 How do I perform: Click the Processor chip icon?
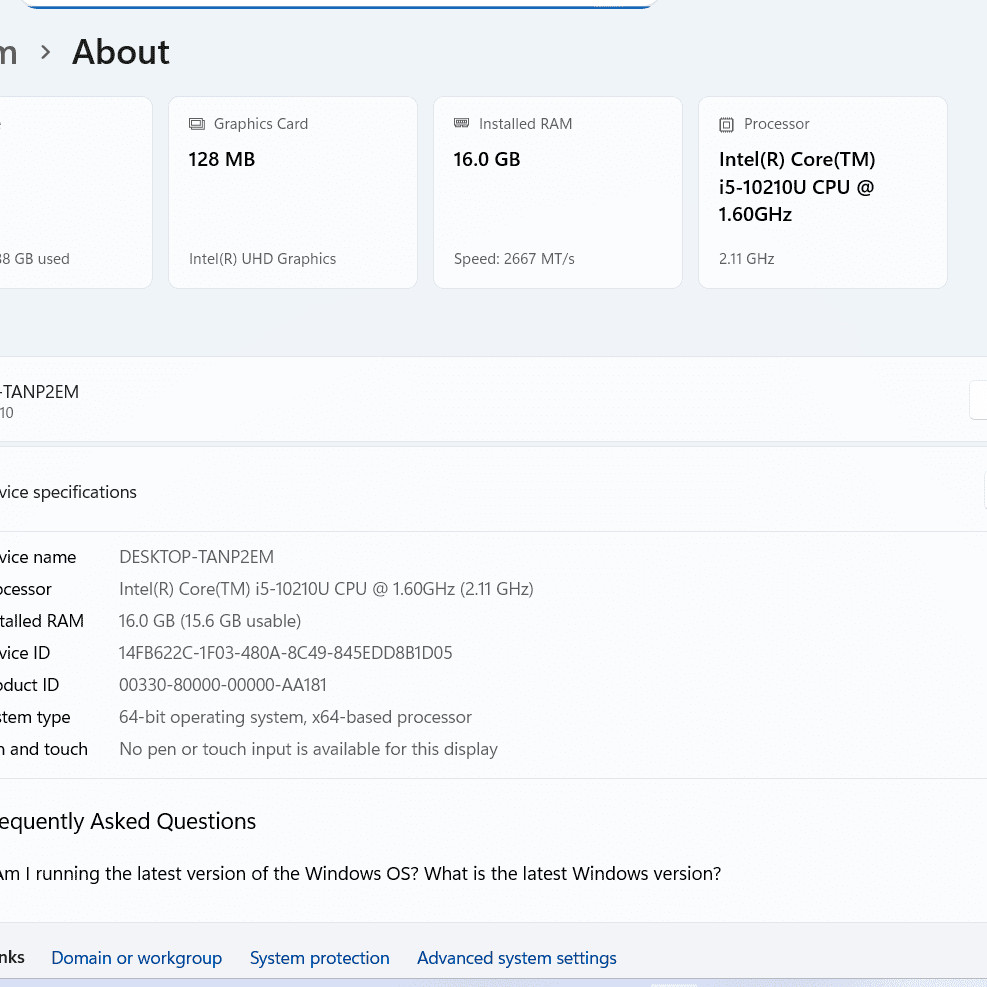pyautogui.click(x=727, y=124)
